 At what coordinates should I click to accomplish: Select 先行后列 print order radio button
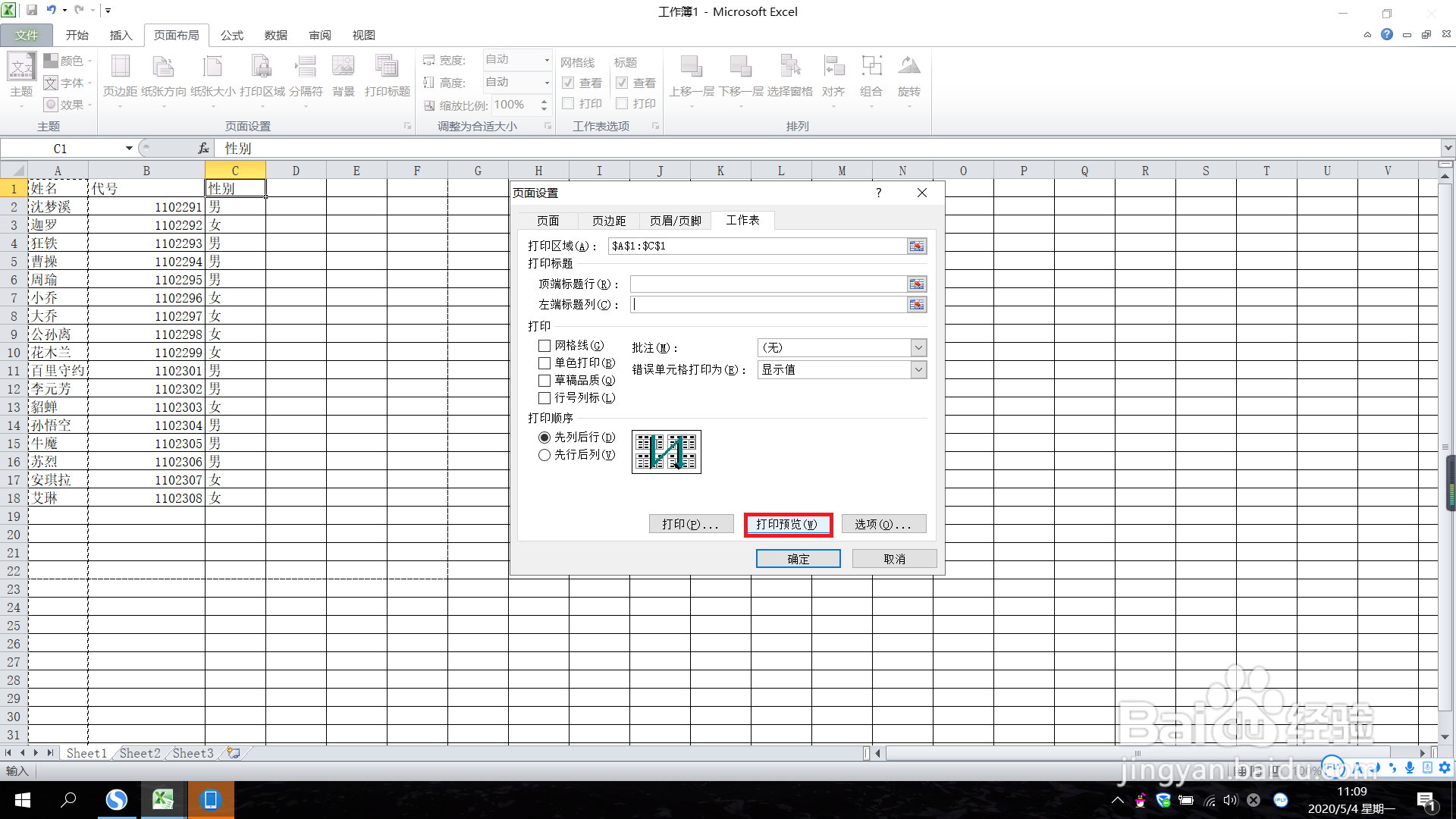coord(544,455)
